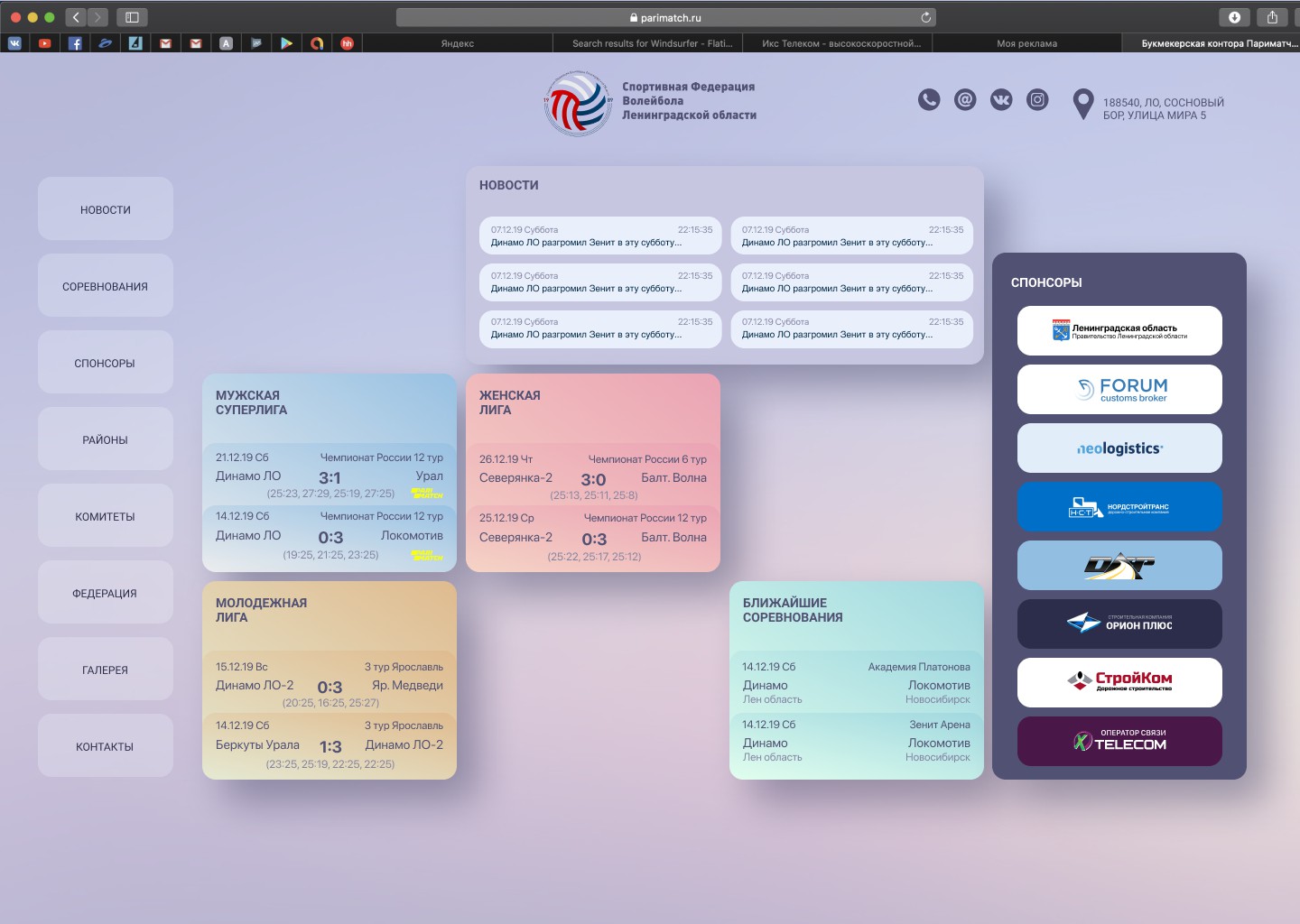Click the email @ icon in header
The width and height of the screenshot is (1300, 924).
coord(965,99)
